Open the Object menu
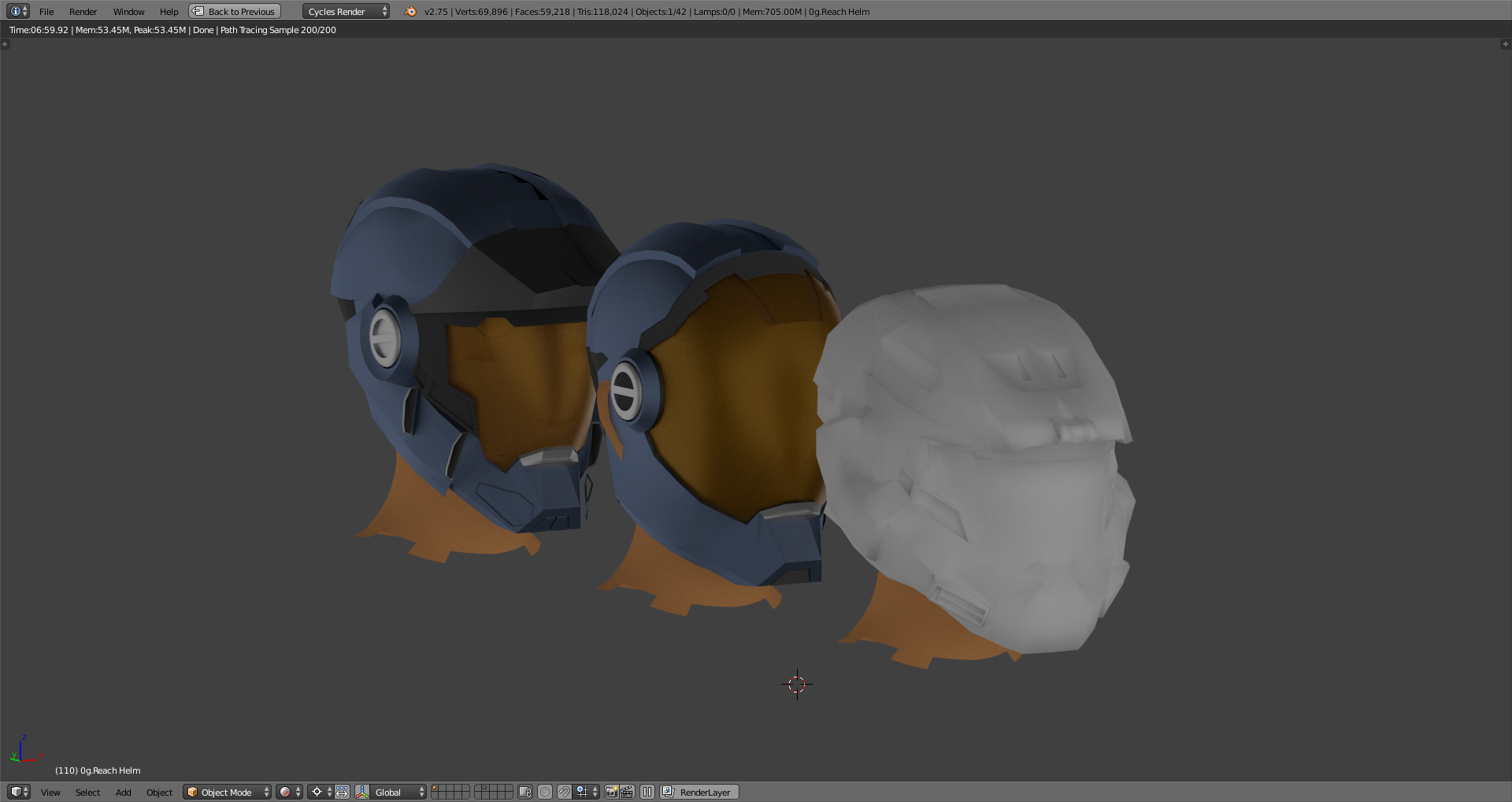The width and height of the screenshot is (1512, 802). [x=159, y=793]
